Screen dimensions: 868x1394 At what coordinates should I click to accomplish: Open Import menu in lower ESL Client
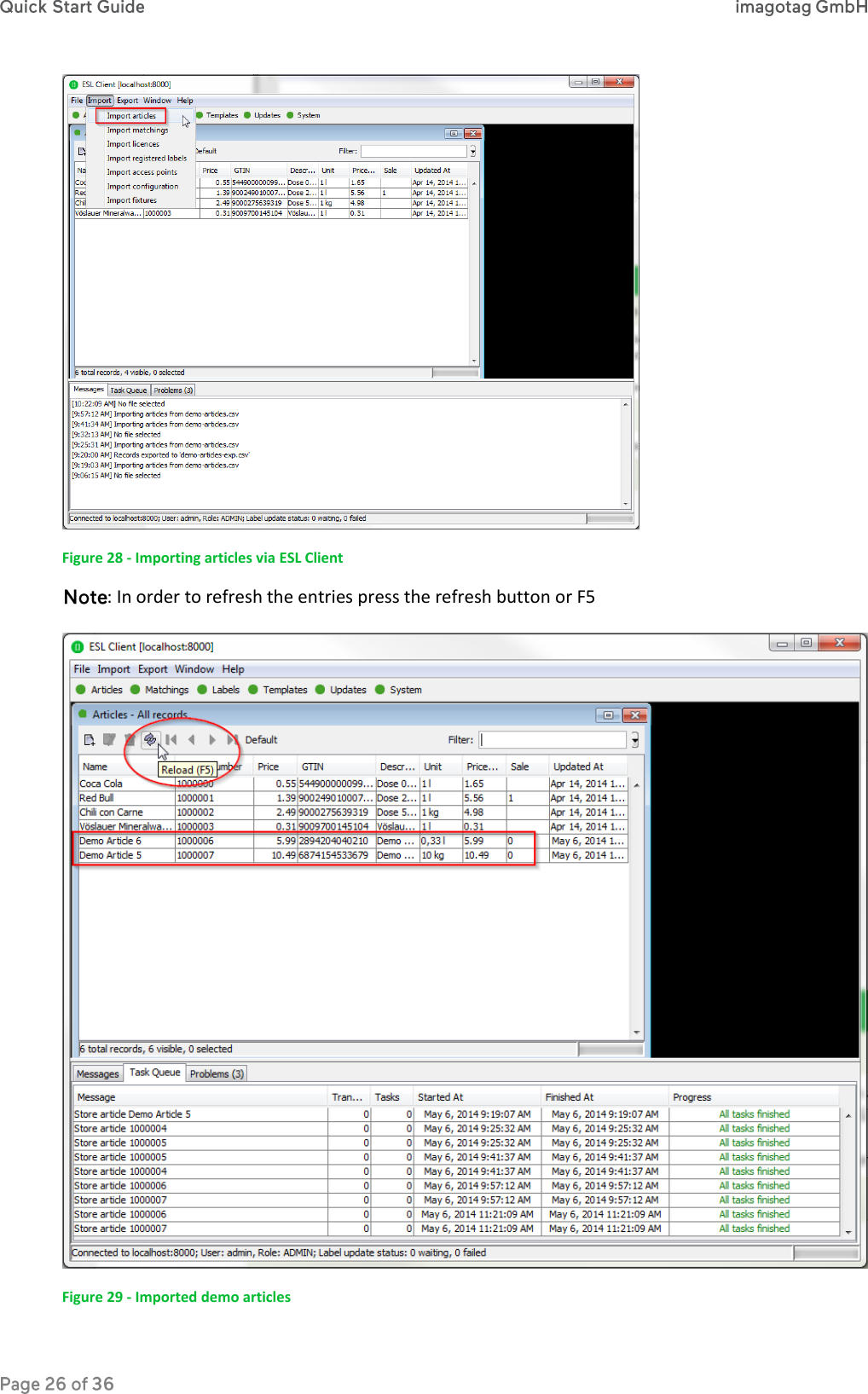pos(113,669)
